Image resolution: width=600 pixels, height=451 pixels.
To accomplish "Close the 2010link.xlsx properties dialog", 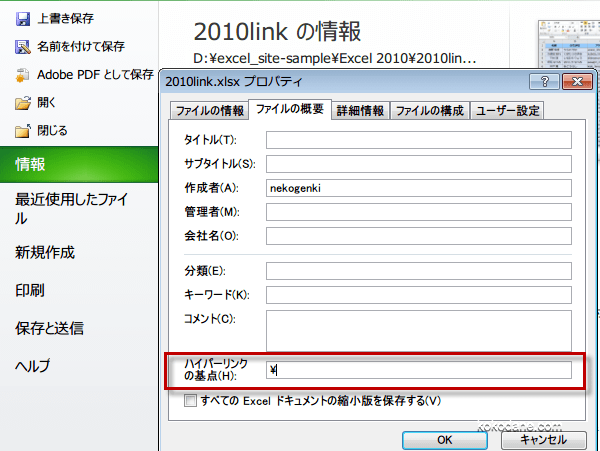I will point(577,81).
